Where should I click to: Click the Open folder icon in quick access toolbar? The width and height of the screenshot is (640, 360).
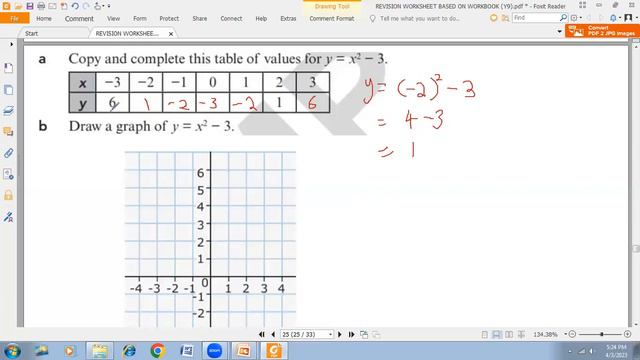18,6
